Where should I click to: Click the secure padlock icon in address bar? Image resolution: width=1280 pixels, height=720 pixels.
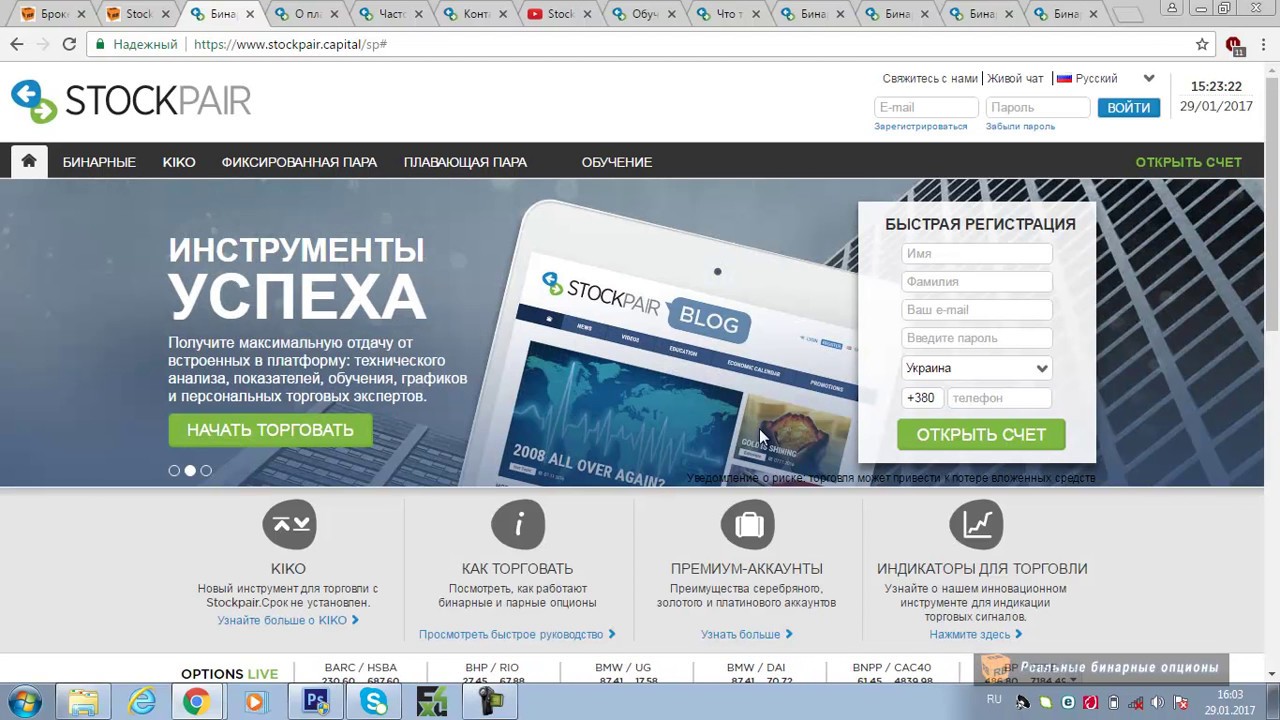99,44
